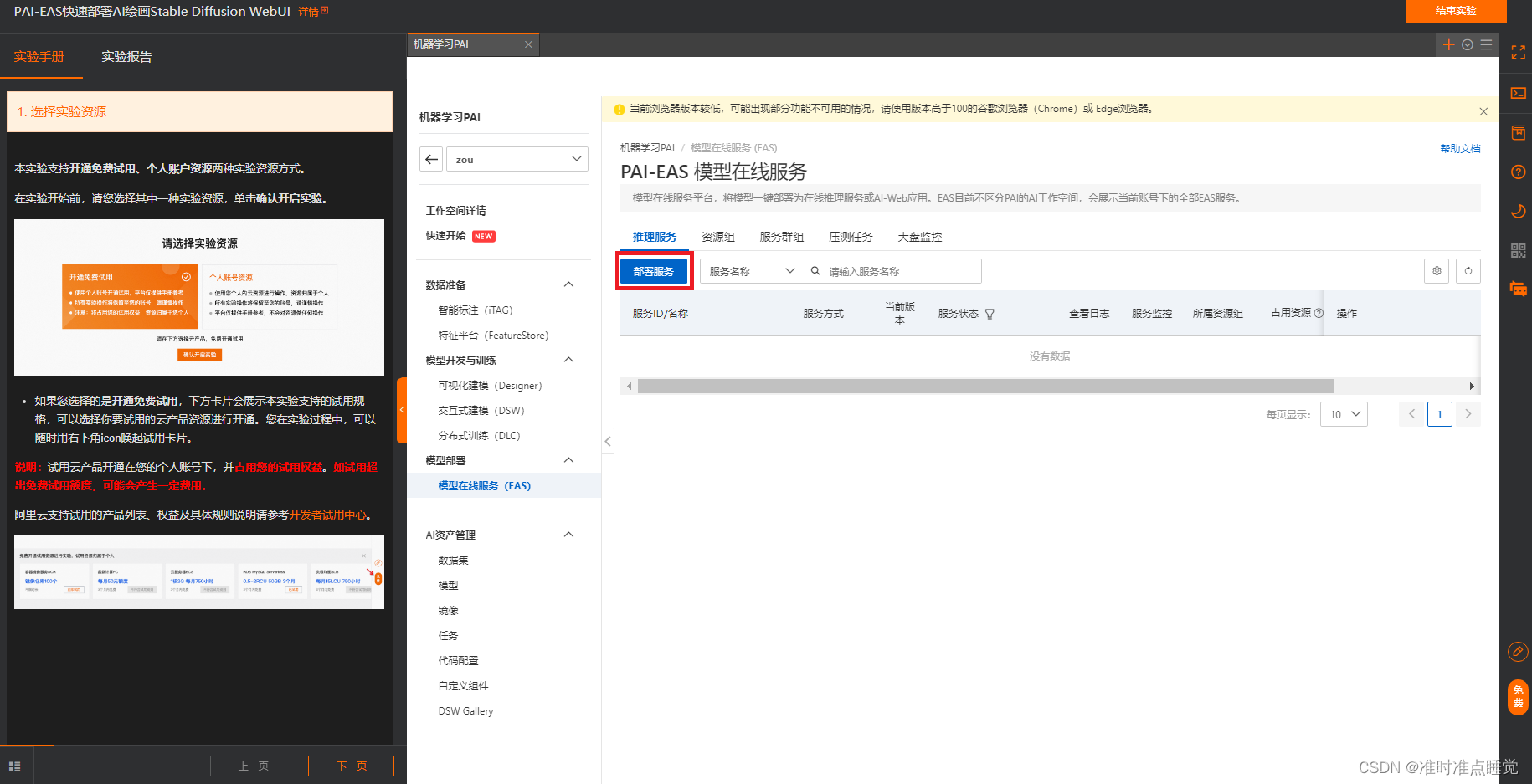Go to previous results page arrow
The image size is (1532, 784).
tap(1411, 414)
